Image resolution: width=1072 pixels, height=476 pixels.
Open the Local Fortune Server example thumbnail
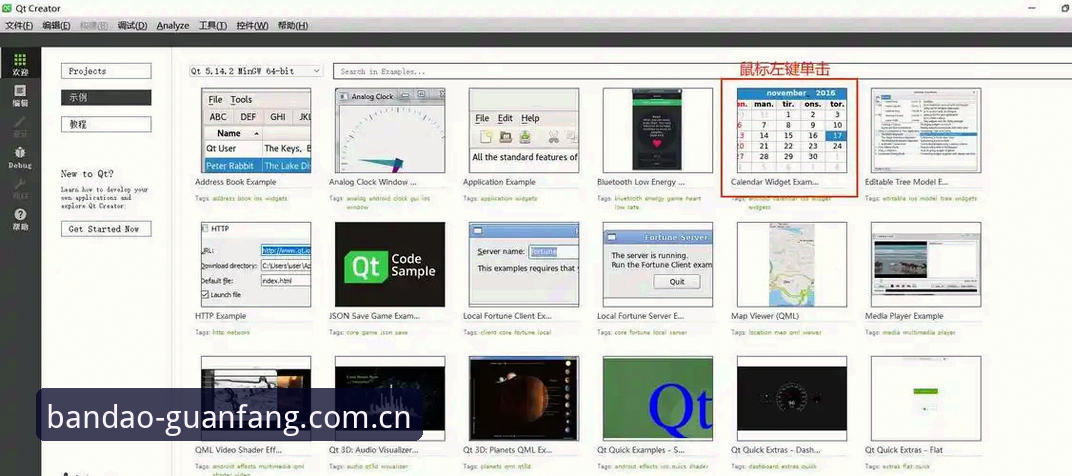[658, 264]
